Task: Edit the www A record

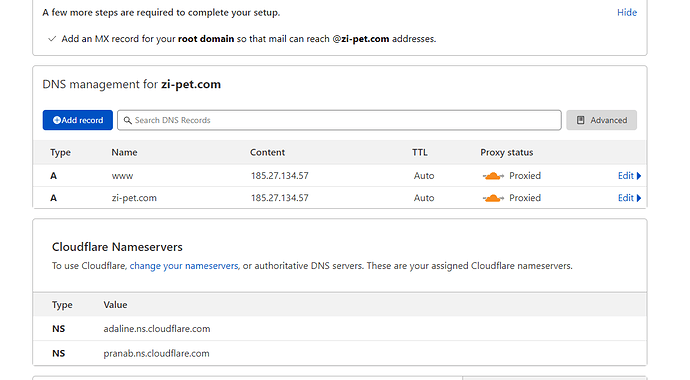Action: 625,175
